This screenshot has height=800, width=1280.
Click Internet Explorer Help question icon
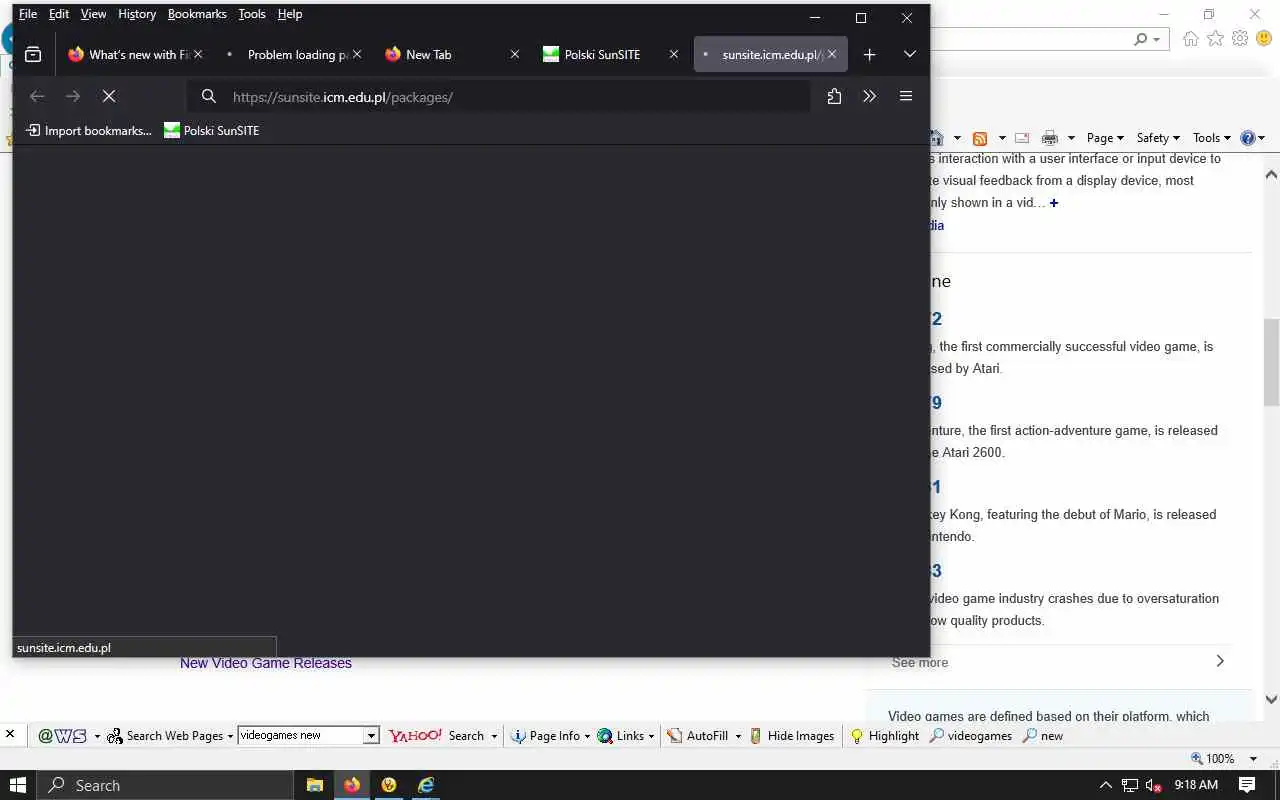coord(1248,138)
